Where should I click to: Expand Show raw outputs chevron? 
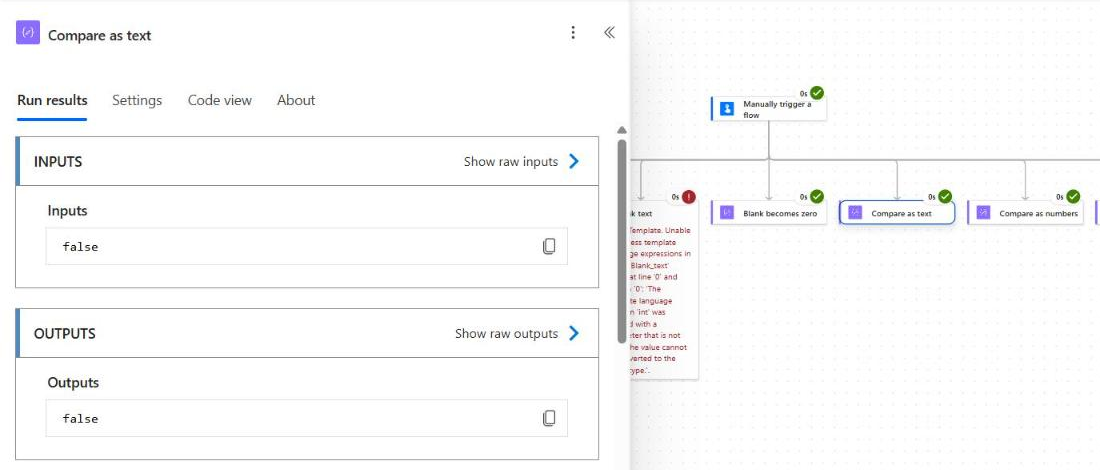pos(574,333)
